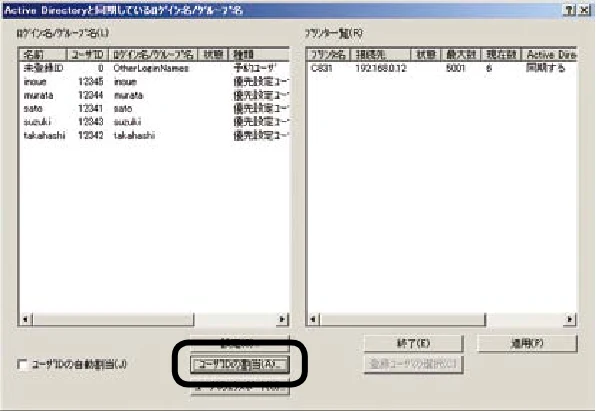Image resolution: width=596 pixels, height=411 pixels.
Task: Click user ID 12342 cell
Action: click(90, 135)
